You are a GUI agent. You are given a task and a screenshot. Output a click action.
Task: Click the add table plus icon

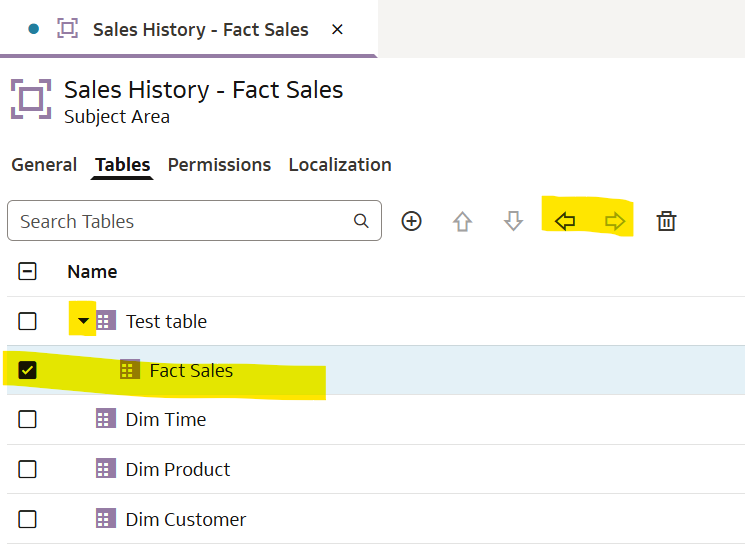pyautogui.click(x=411, y=221)
